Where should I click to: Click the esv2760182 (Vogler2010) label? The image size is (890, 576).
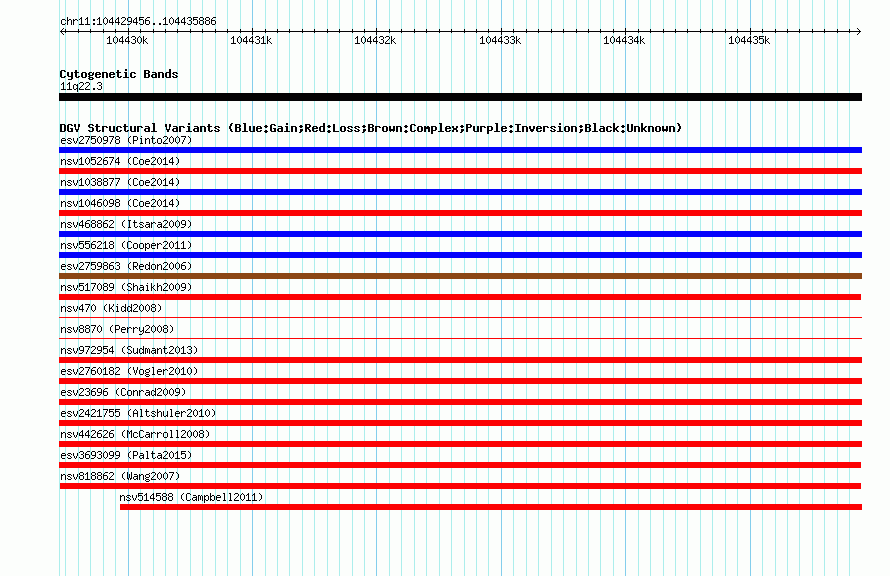[x=129, y=371]
